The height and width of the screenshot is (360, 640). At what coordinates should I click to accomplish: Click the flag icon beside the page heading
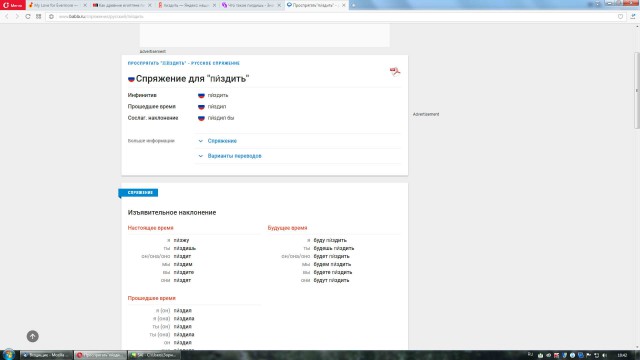(x=131, y=79)
